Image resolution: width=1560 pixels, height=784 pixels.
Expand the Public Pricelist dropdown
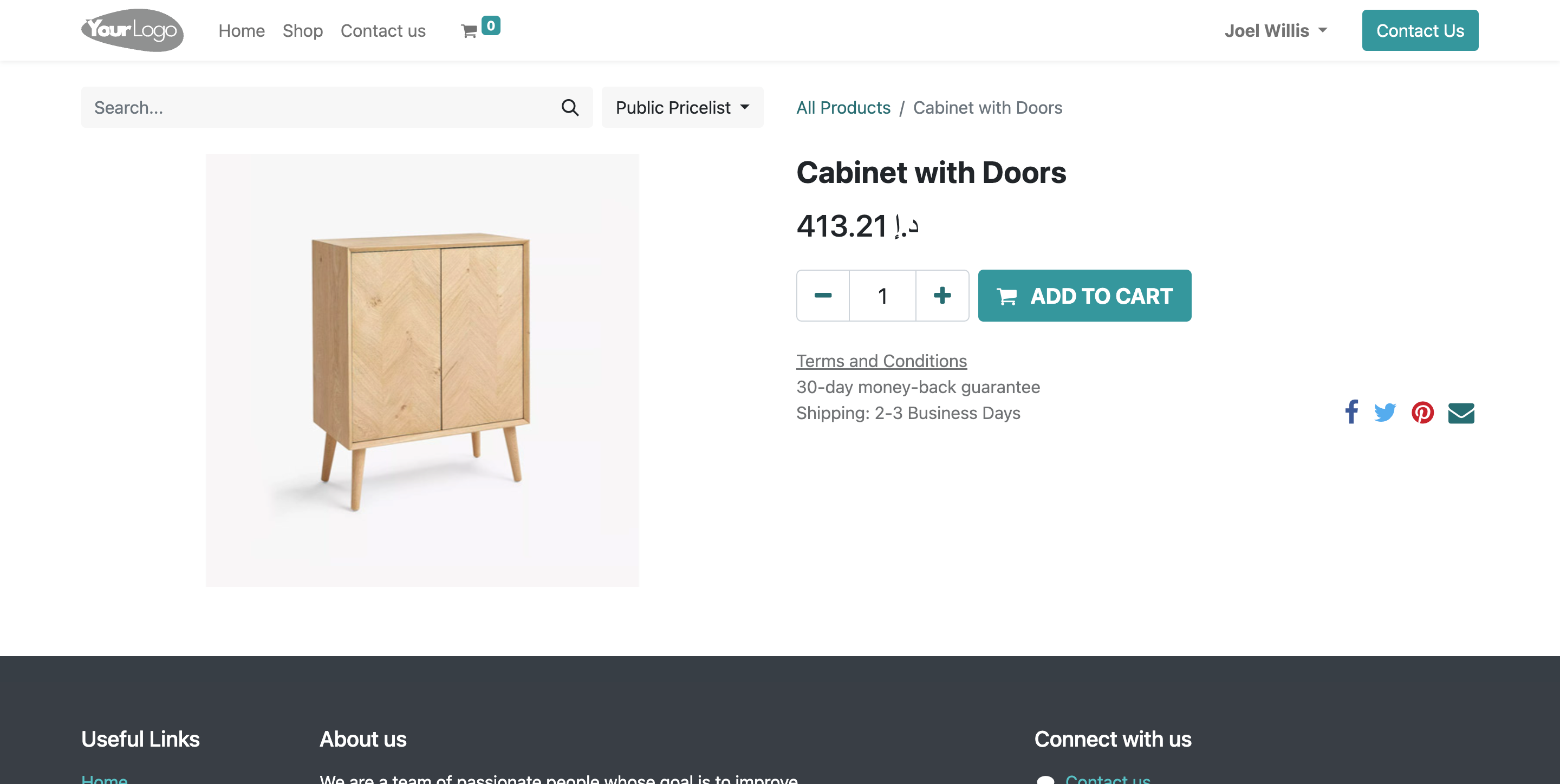coord(682,108)
